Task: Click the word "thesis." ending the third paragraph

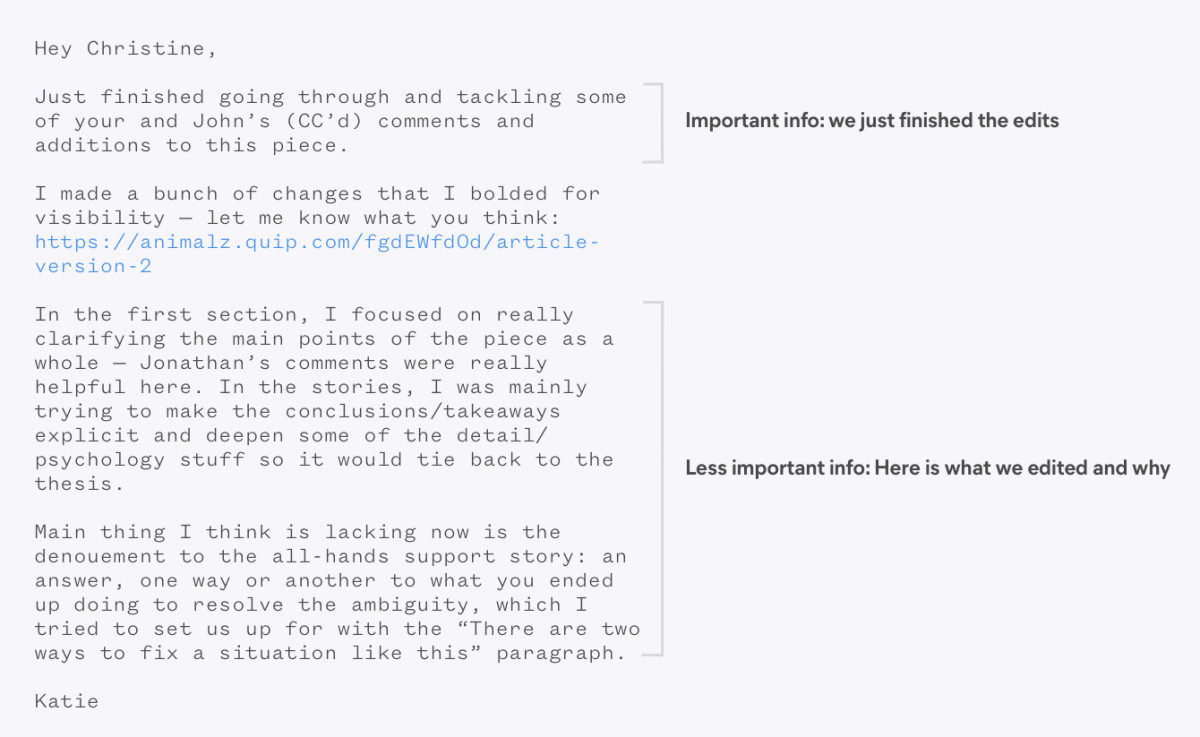Action: point(74,484)
